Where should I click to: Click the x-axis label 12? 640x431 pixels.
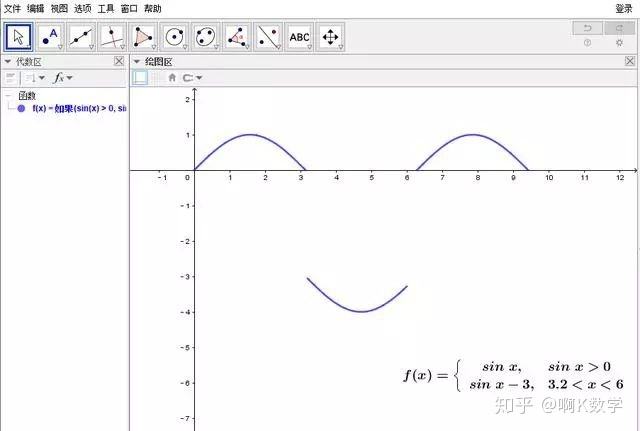click(620, 178)
